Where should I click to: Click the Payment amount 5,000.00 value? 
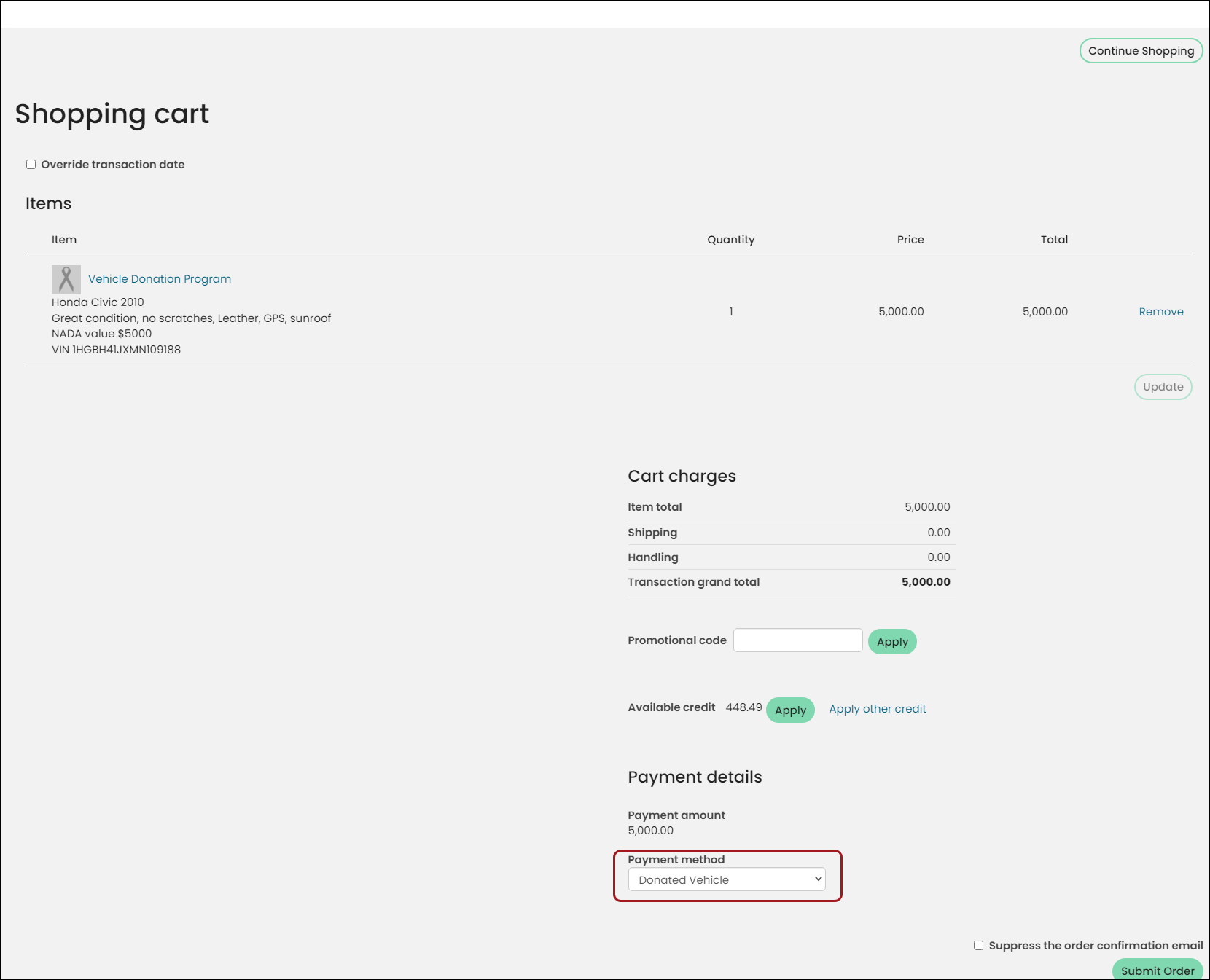pos(651,831)
